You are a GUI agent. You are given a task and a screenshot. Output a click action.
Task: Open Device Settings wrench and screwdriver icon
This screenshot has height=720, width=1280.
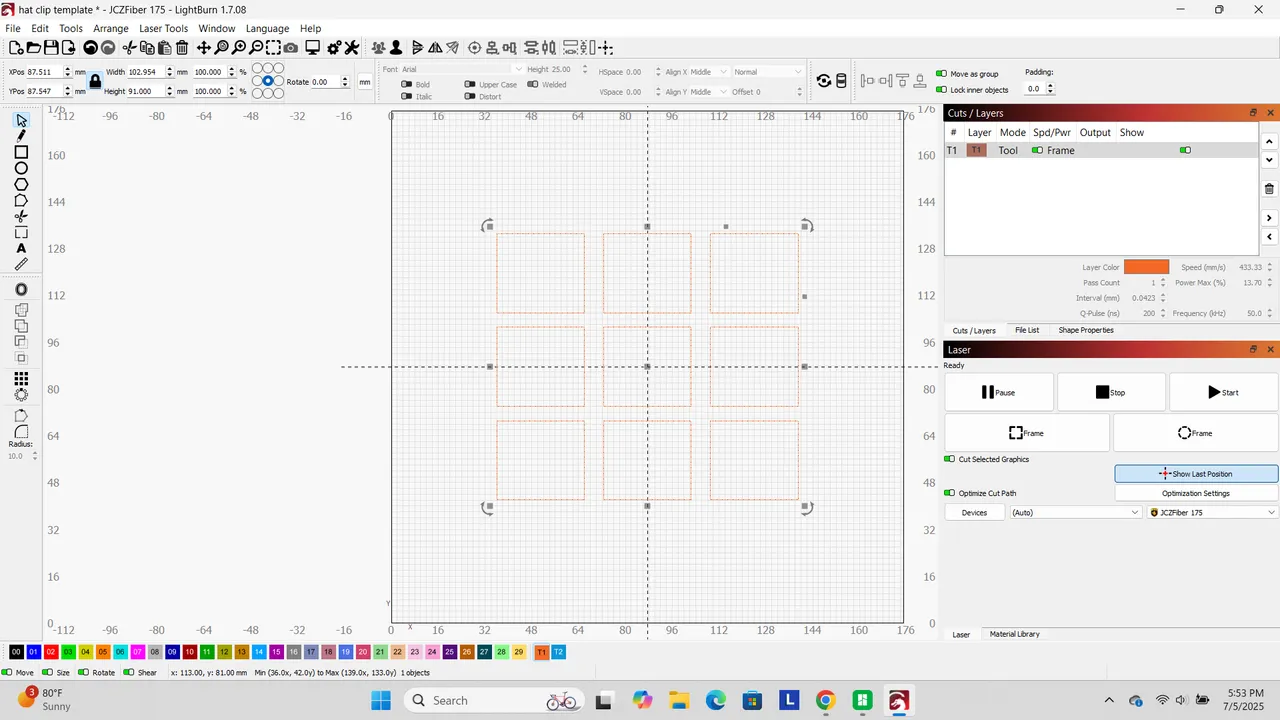[x=351, y=48]
